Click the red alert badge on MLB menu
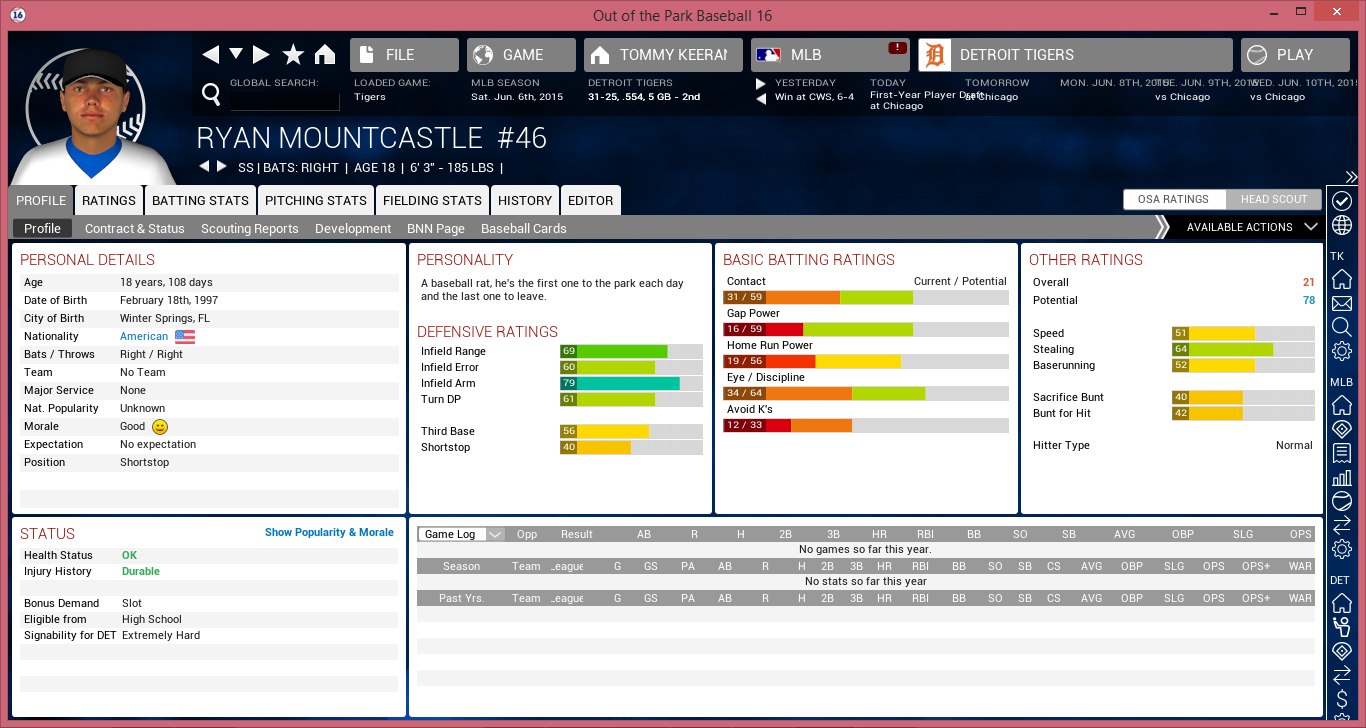Screen dimensions: 1366x728 (897, 48)
